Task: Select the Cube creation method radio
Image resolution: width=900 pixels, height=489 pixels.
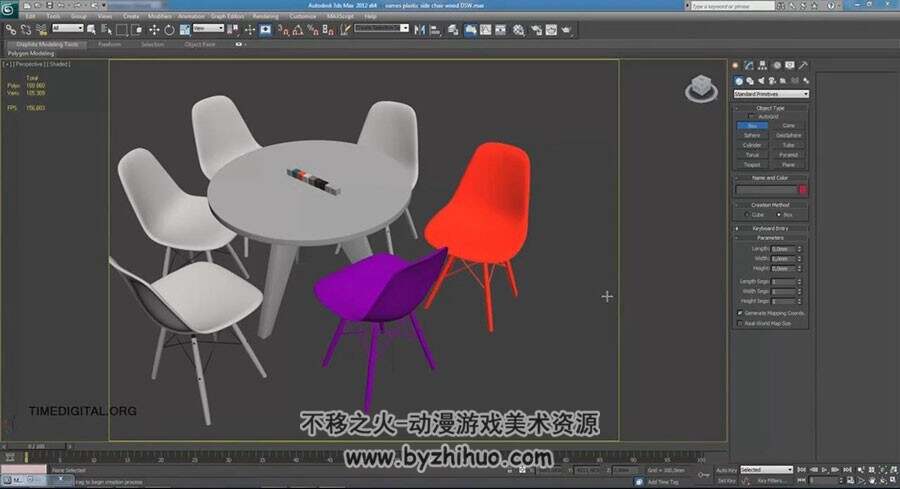Action: (747, 215)
